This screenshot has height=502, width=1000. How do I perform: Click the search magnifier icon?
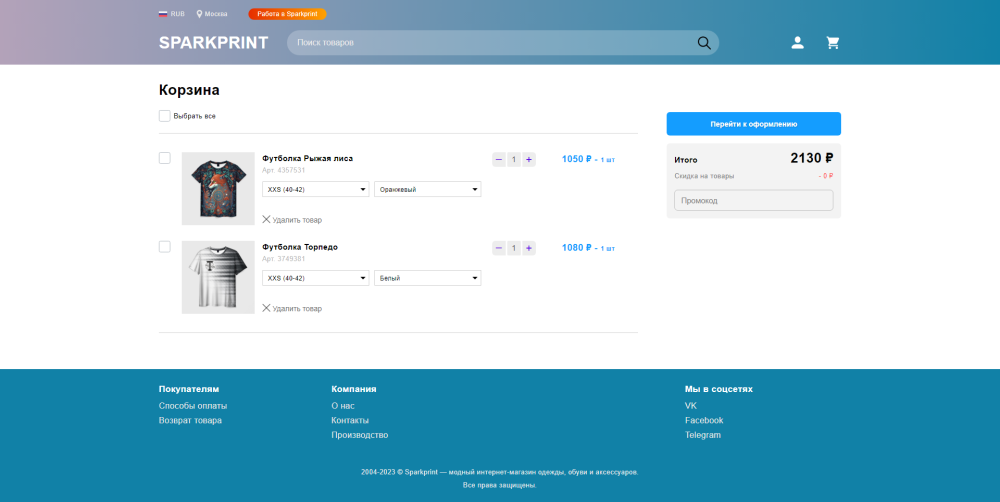click(x=704, y=43)
